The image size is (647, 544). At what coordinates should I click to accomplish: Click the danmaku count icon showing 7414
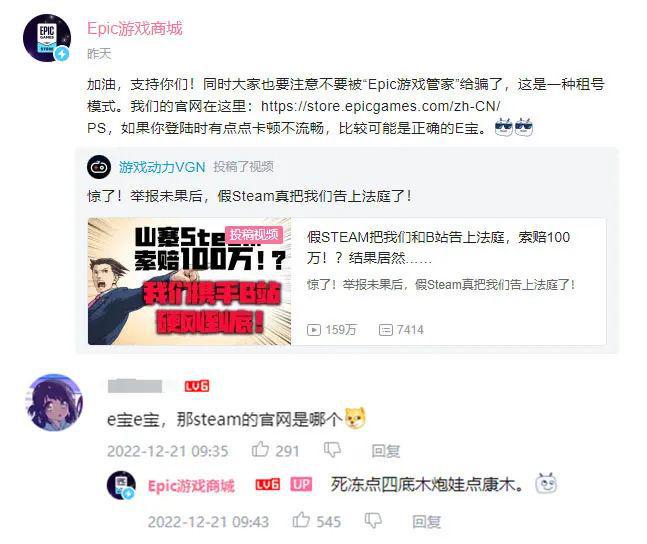385,330
